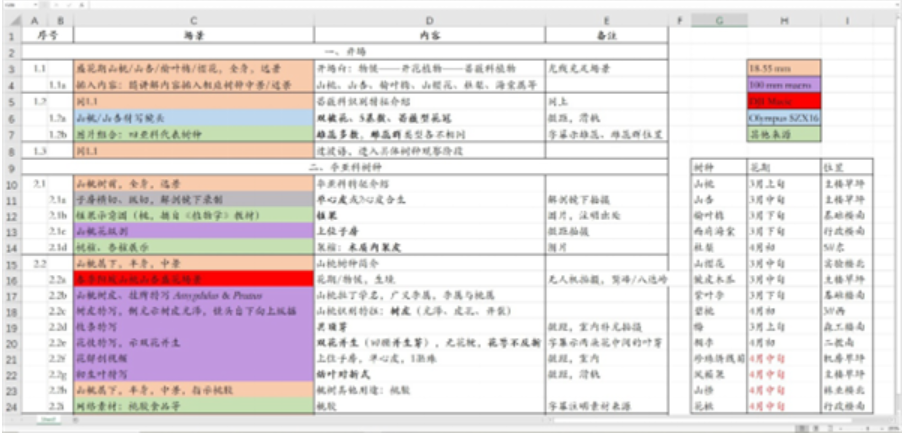The height and width of the screenshot is (436, 907).
Task: Select column G header
Action: click(x=719, y=21)
